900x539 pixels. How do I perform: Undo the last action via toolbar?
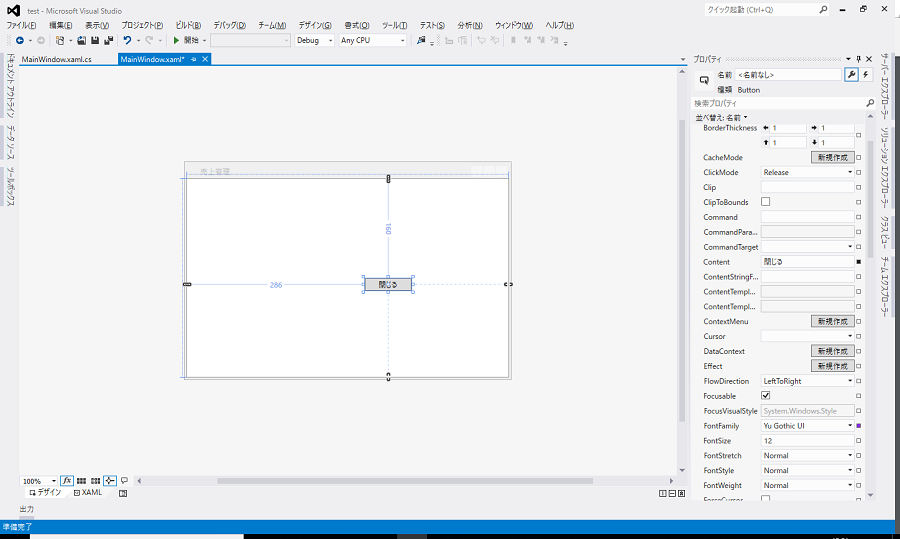(x=127, y=40)
